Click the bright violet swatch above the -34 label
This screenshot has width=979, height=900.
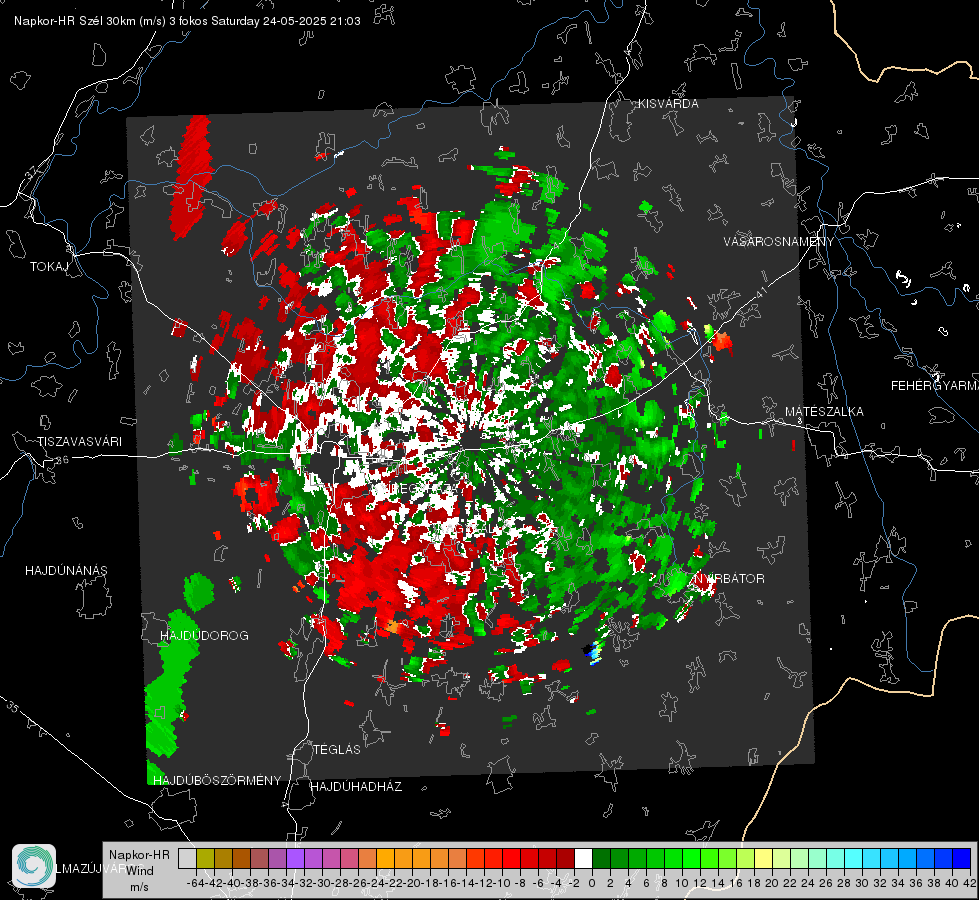coord(295,859)
